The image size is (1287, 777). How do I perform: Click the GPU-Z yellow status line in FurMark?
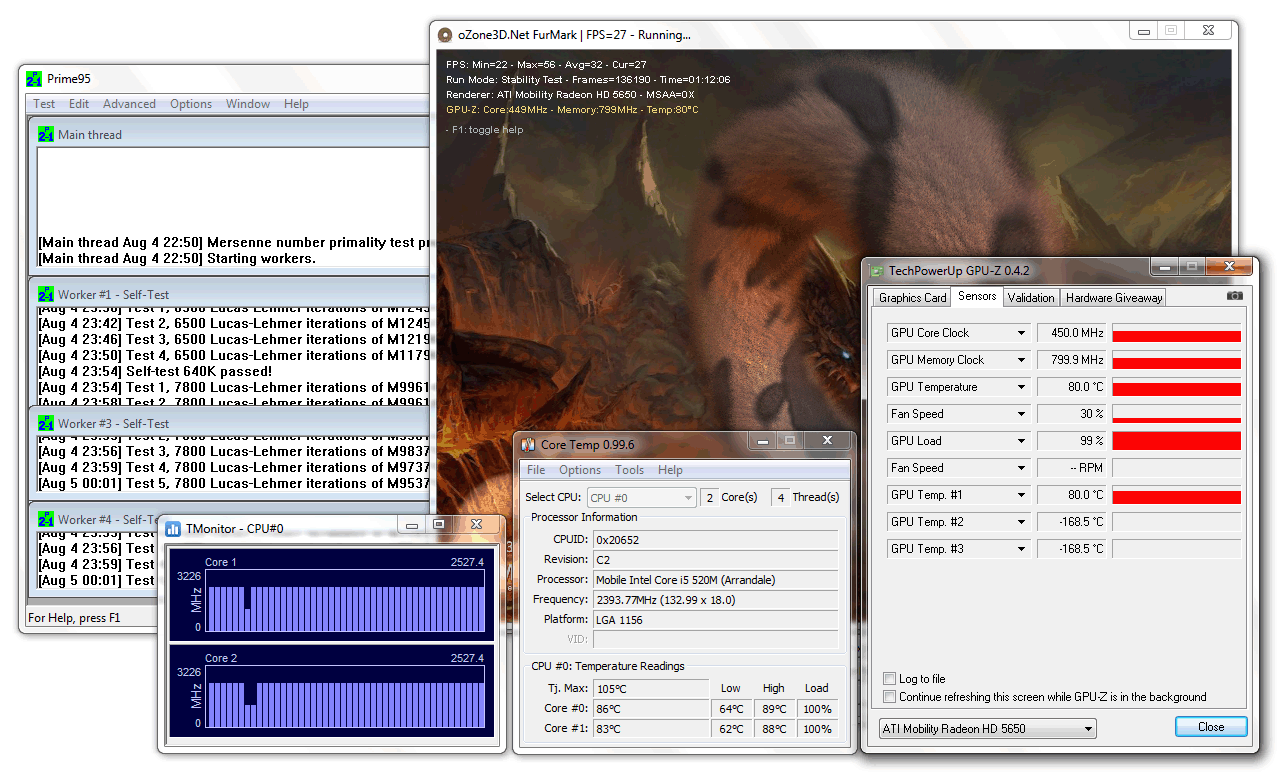tap(572, 110)
